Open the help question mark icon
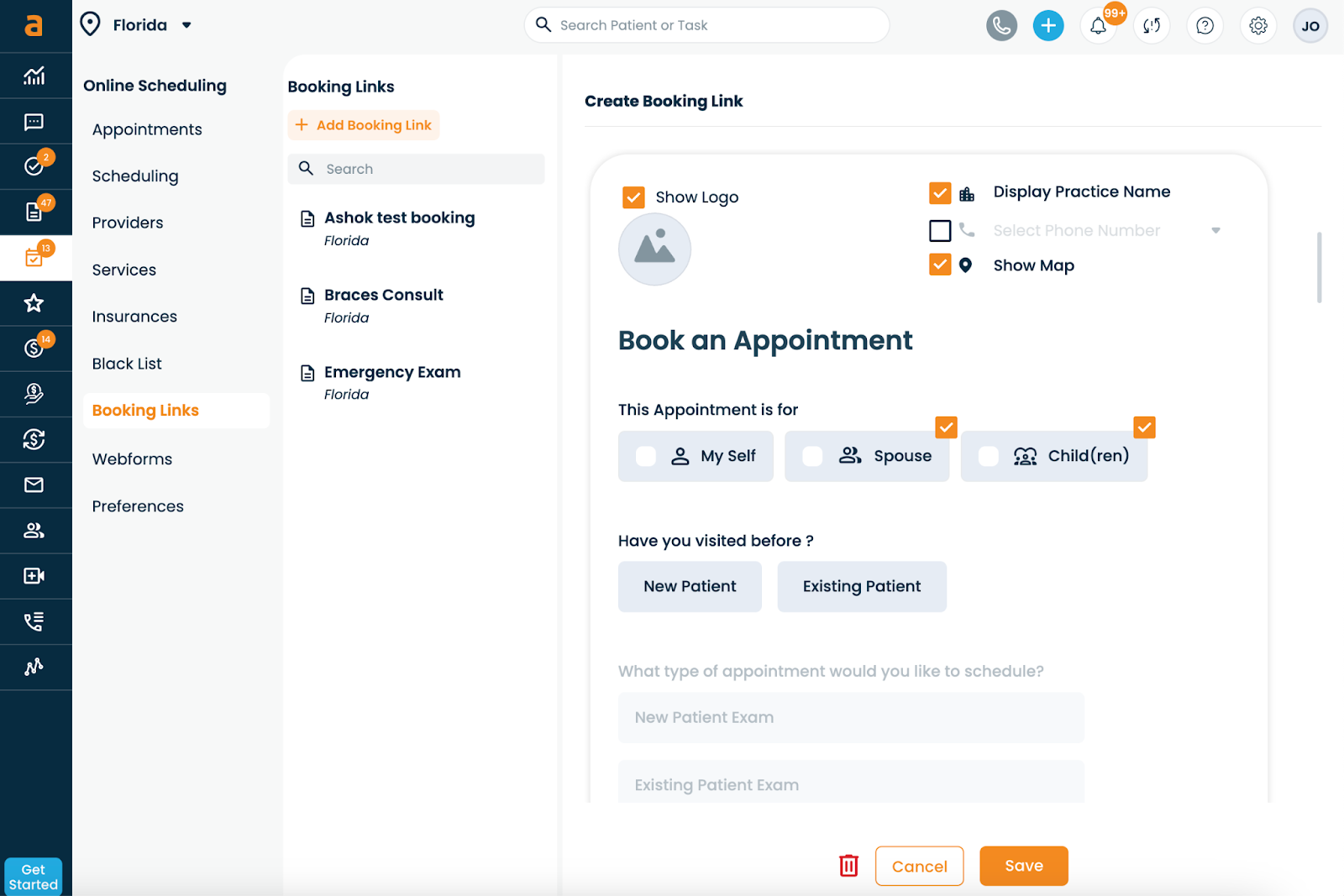Screen dimensions: 1344x896 [x=1205, y=26]
